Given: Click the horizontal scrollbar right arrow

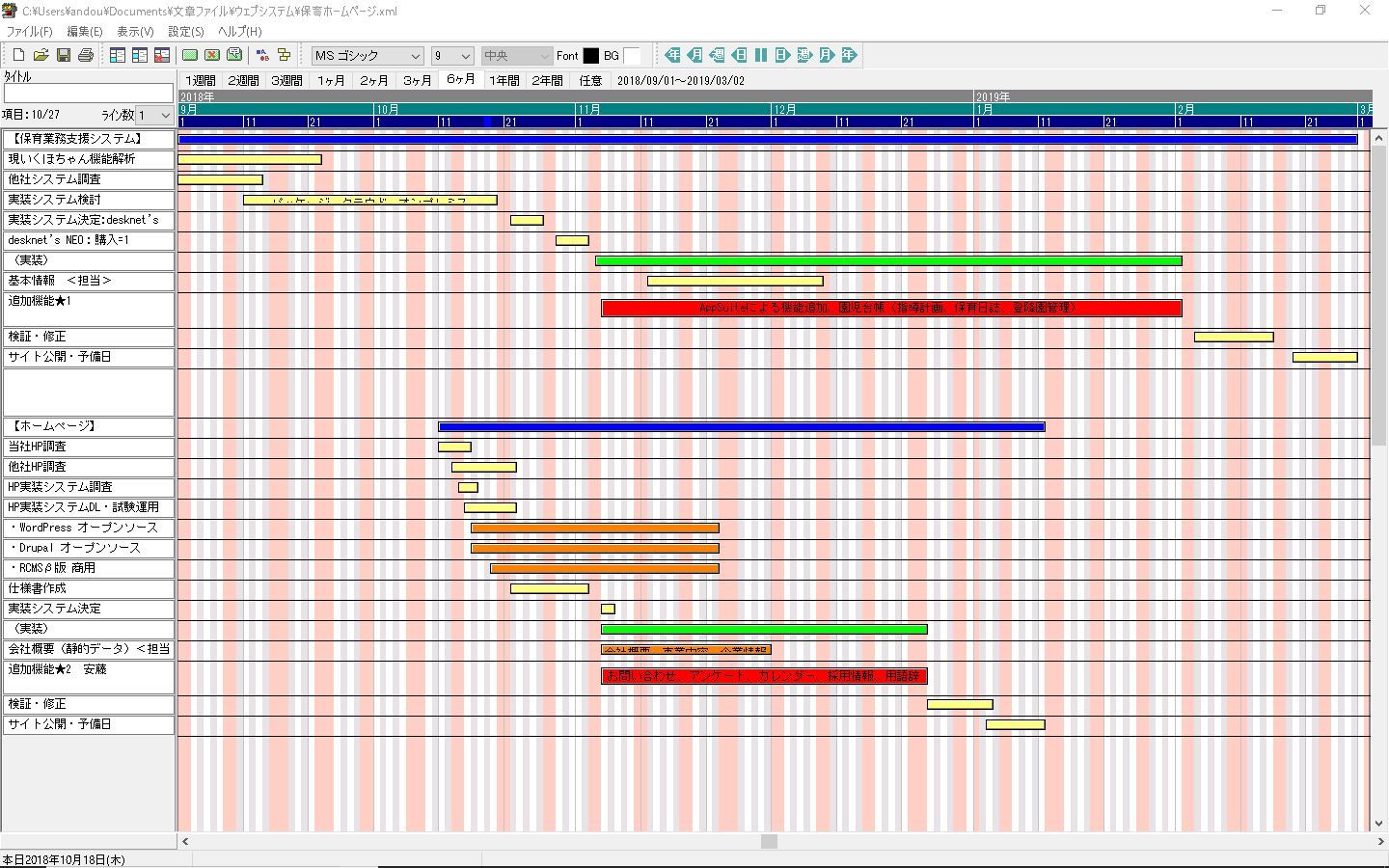Looking at the screenshot, I should pyautogui.click(x=1380, y=841).
